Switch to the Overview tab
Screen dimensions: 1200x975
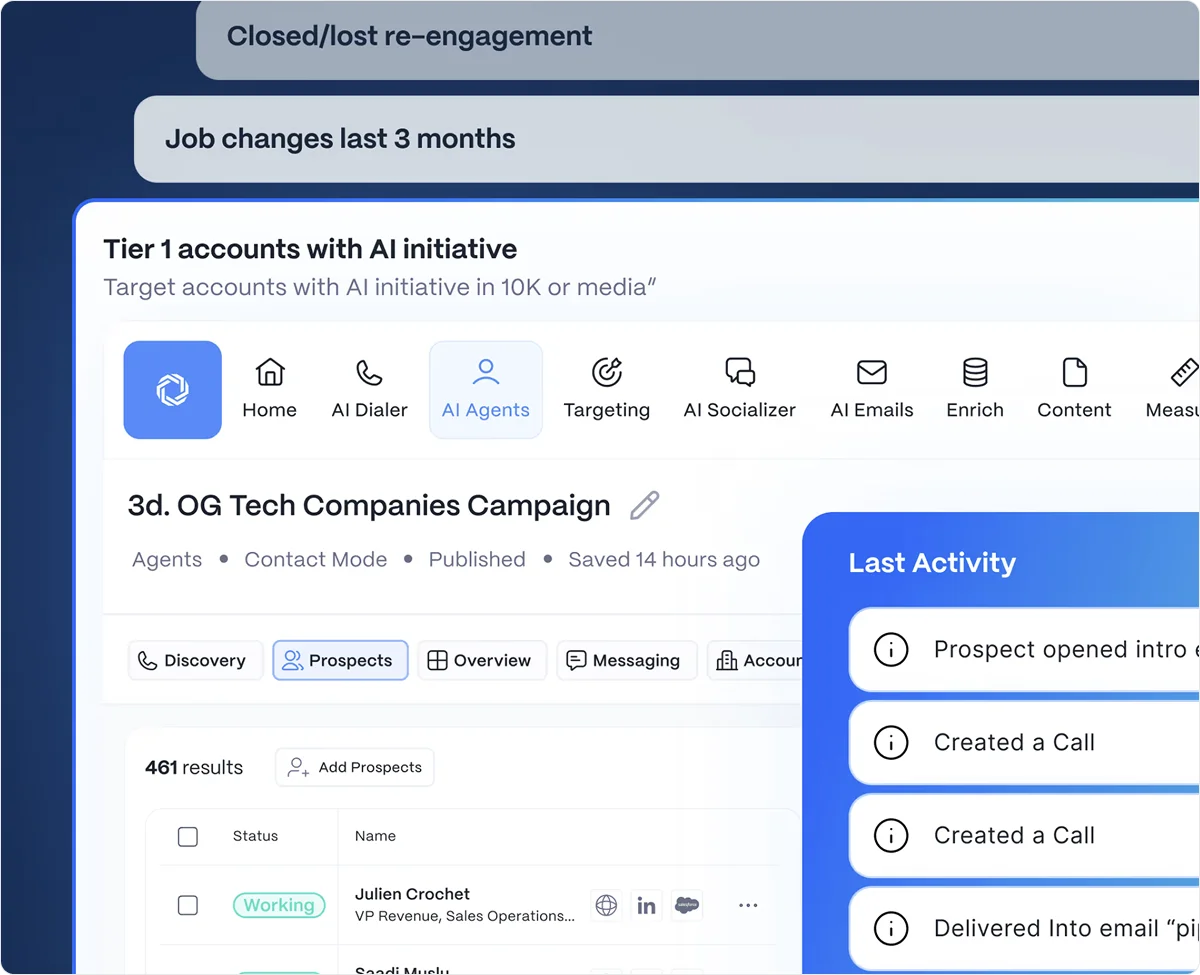(482, 660)
